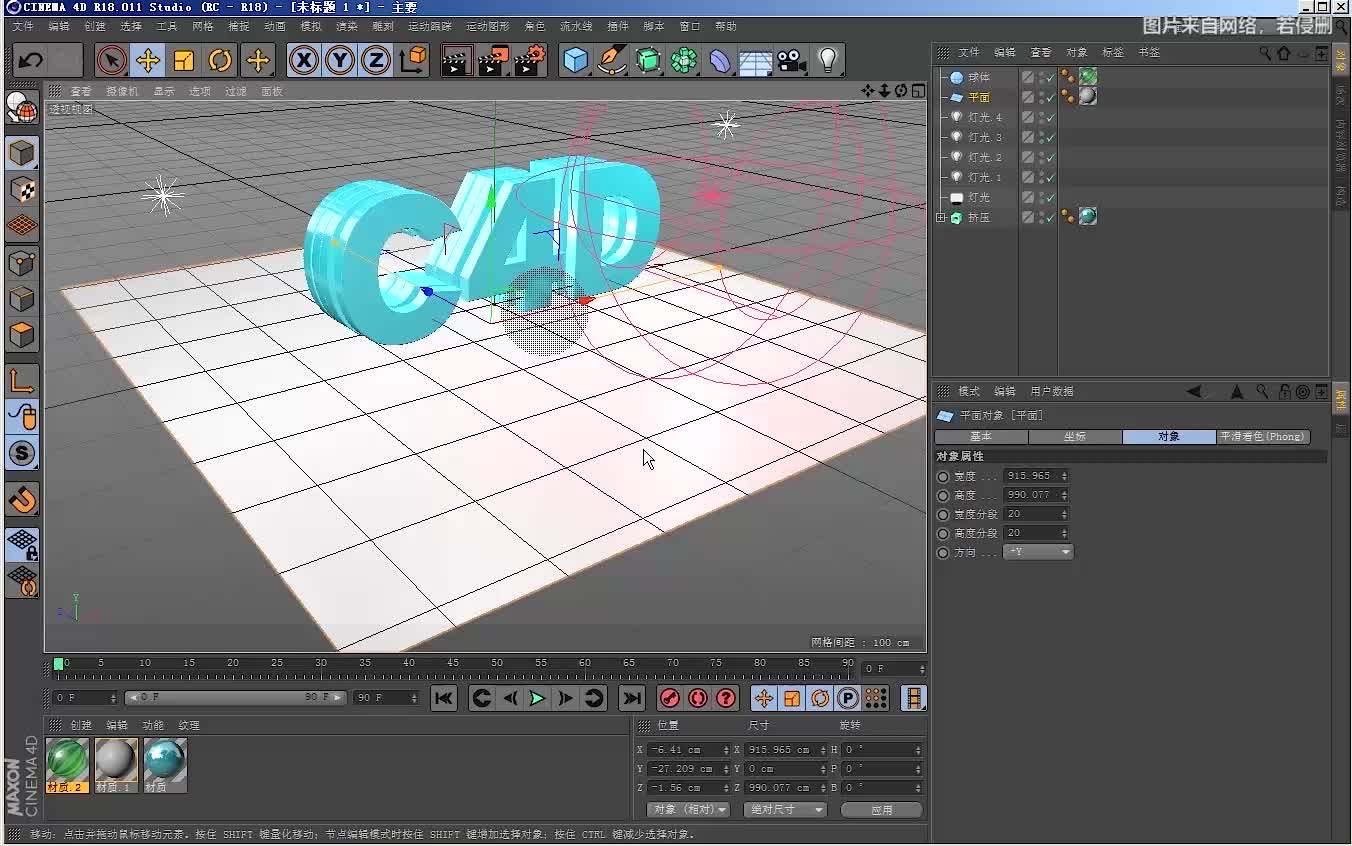Open 平滑着色(Phong) tab
1352x846 pixels.
(x=1262, y=437)
